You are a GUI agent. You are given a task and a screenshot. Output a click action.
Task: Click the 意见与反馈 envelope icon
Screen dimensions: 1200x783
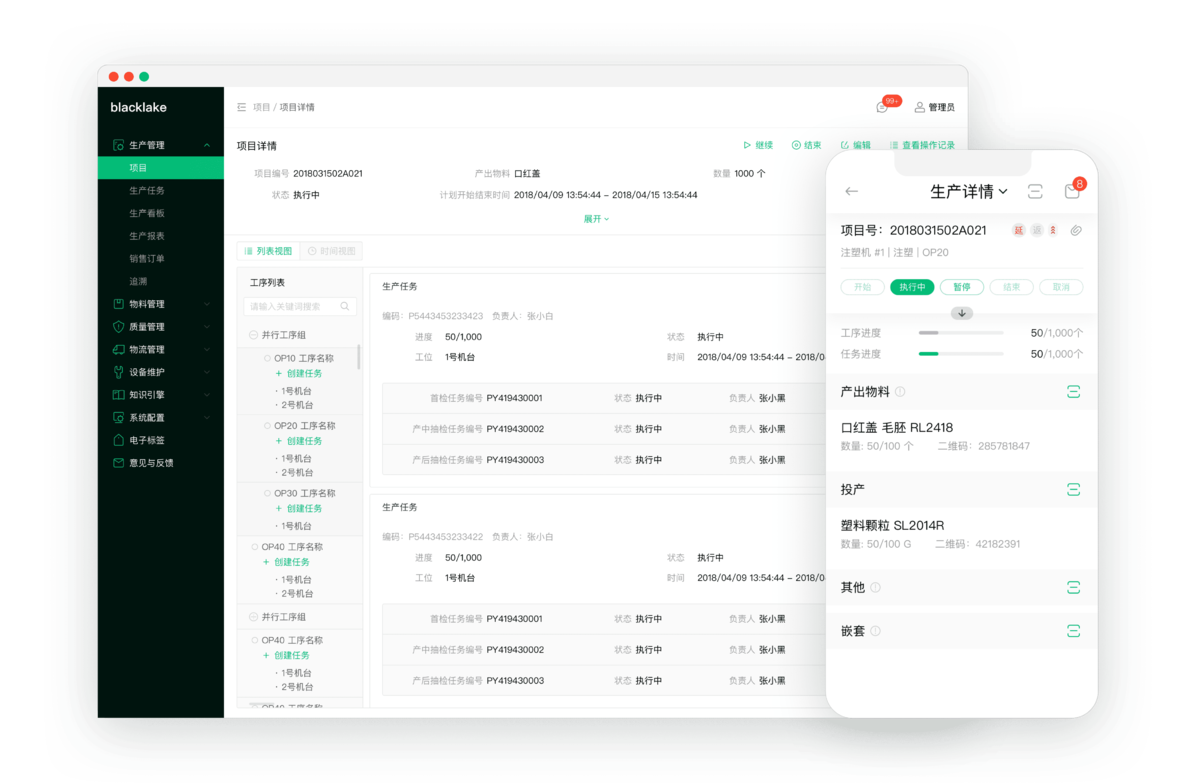click(x=119, y=463)
